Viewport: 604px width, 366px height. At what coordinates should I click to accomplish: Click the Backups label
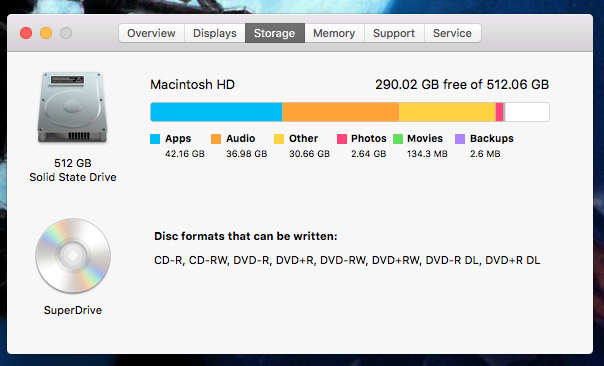492,138
